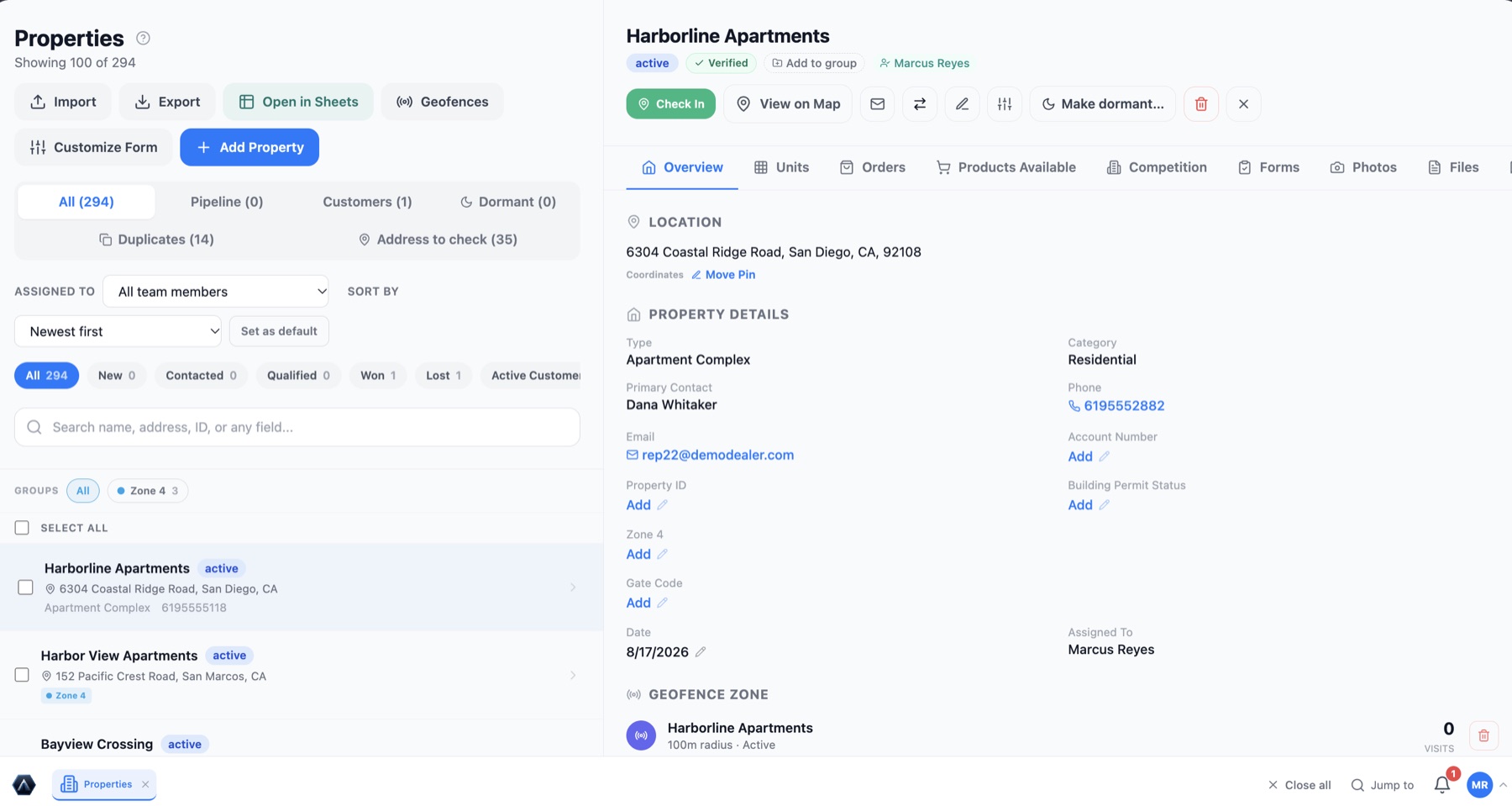
Task: Open the Competition tab
Action: [x=1157, y=167]
